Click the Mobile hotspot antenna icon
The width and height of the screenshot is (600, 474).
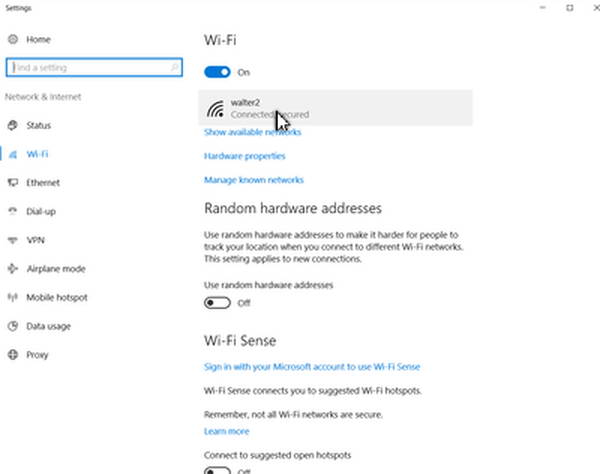[13, 297]
